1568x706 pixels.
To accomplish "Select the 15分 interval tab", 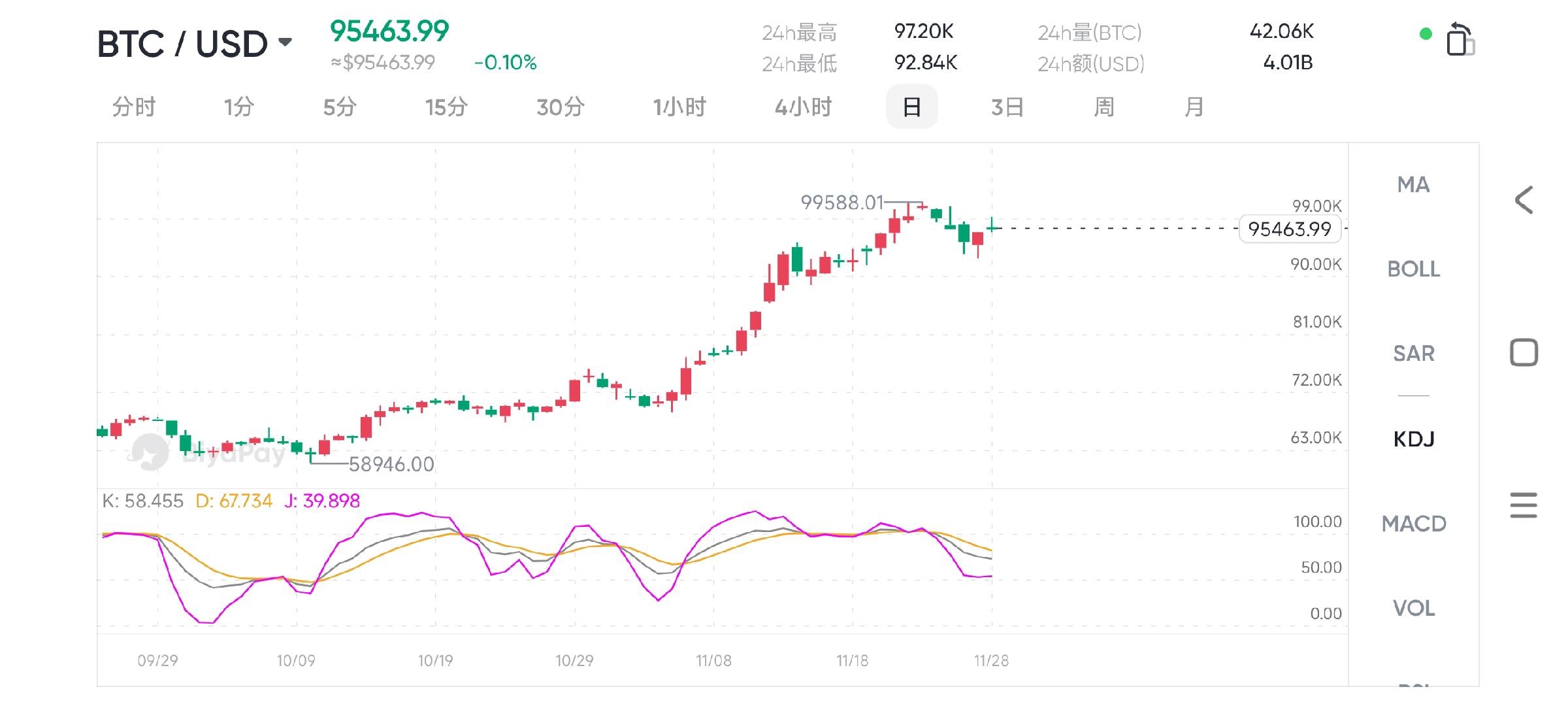I will (x=446, y=107).
